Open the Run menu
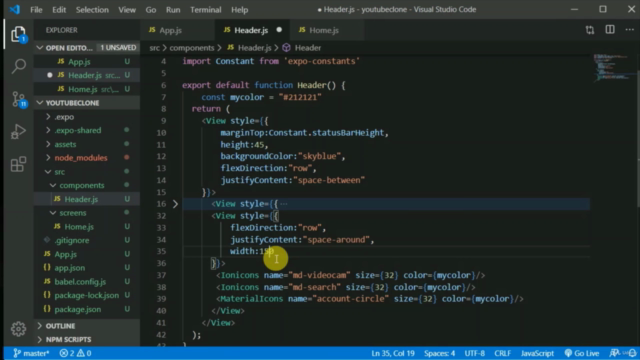This screenshot has height=360, width=640. (173, 9)
